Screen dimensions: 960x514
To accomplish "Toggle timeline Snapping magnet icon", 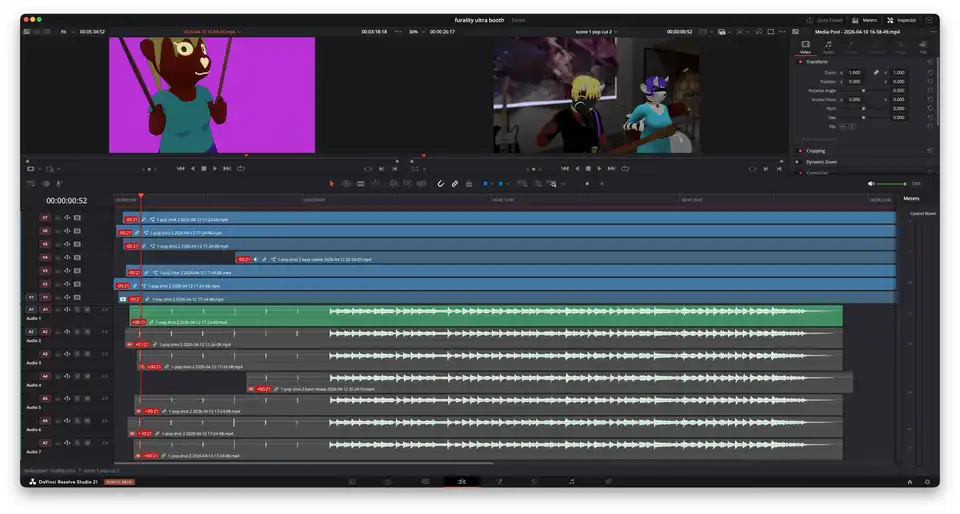I will [x=440, y=184].
